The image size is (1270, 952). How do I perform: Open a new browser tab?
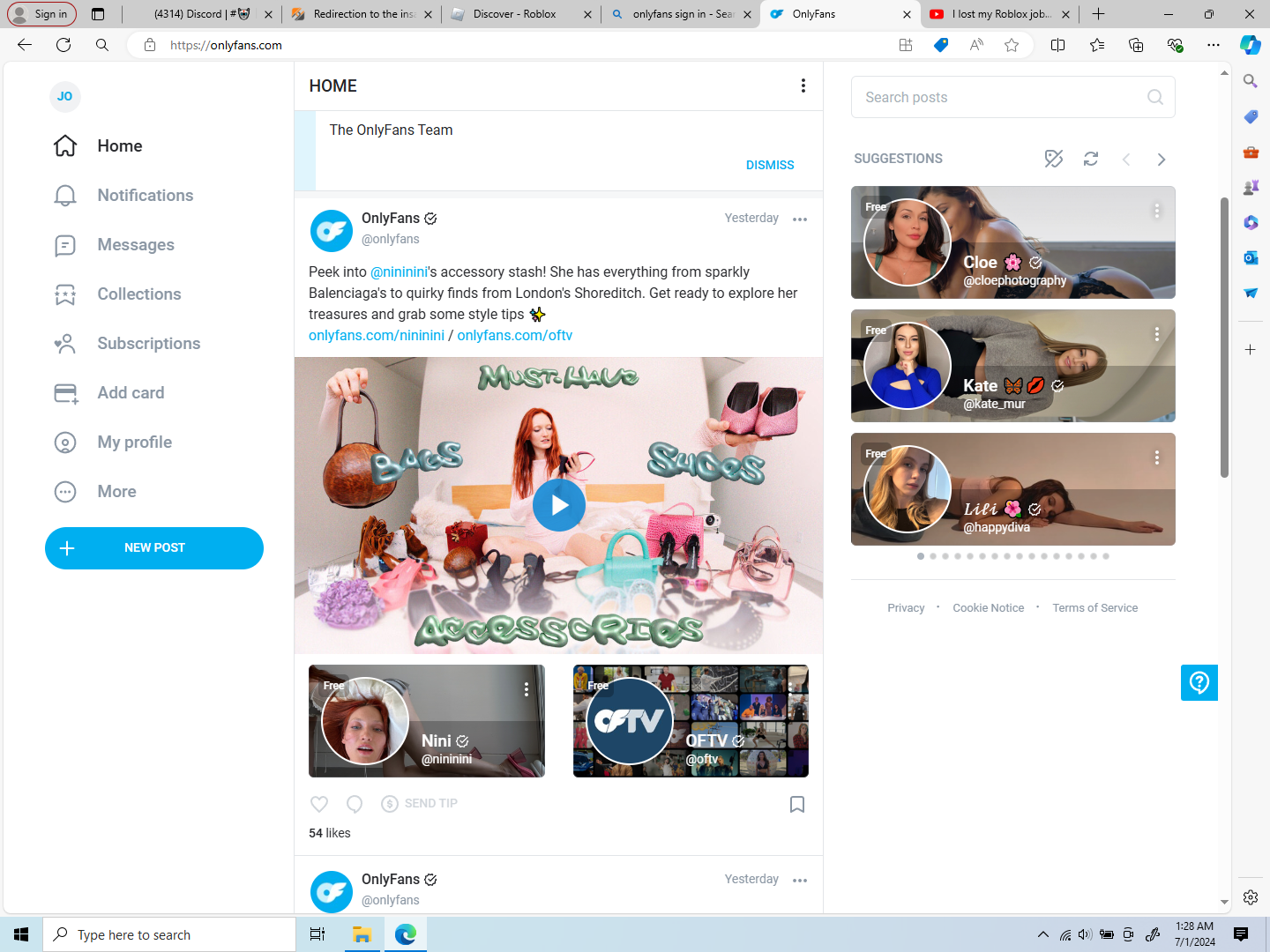pyautogui.click(x=1098, y=14)
